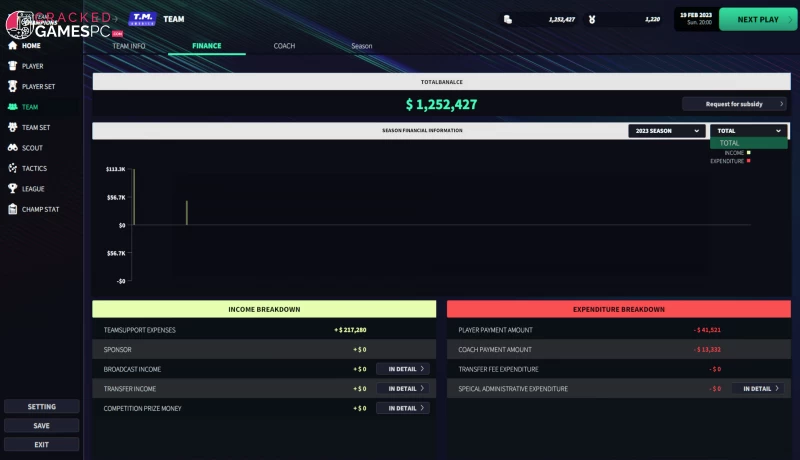This screenshot has height=460, width=800.
Task: Click the T.M. team logo badge
Action: point(143,19)
